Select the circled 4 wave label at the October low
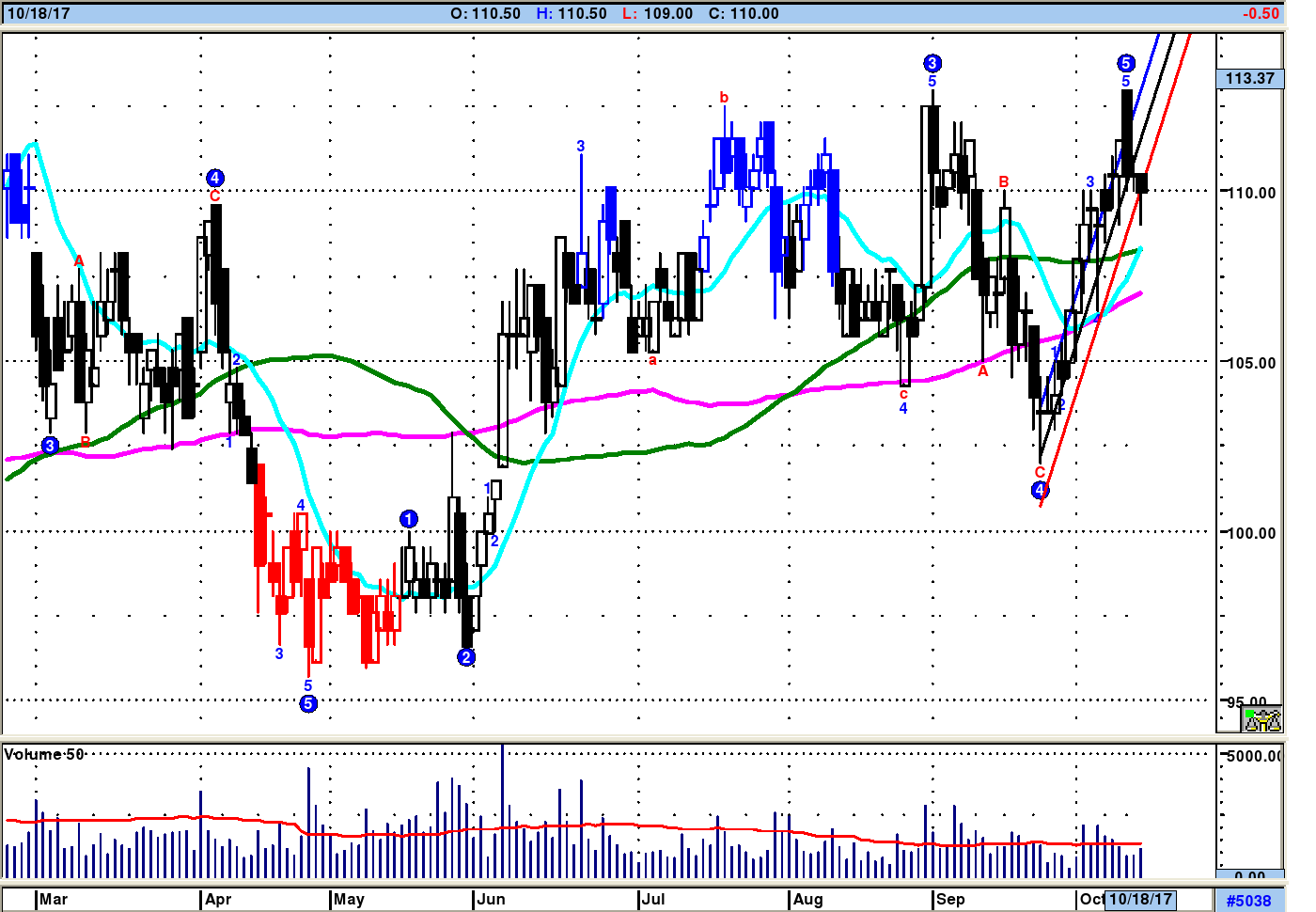Image resolution: width=1316 pixels, height=912 pixels. point(1040,490)
